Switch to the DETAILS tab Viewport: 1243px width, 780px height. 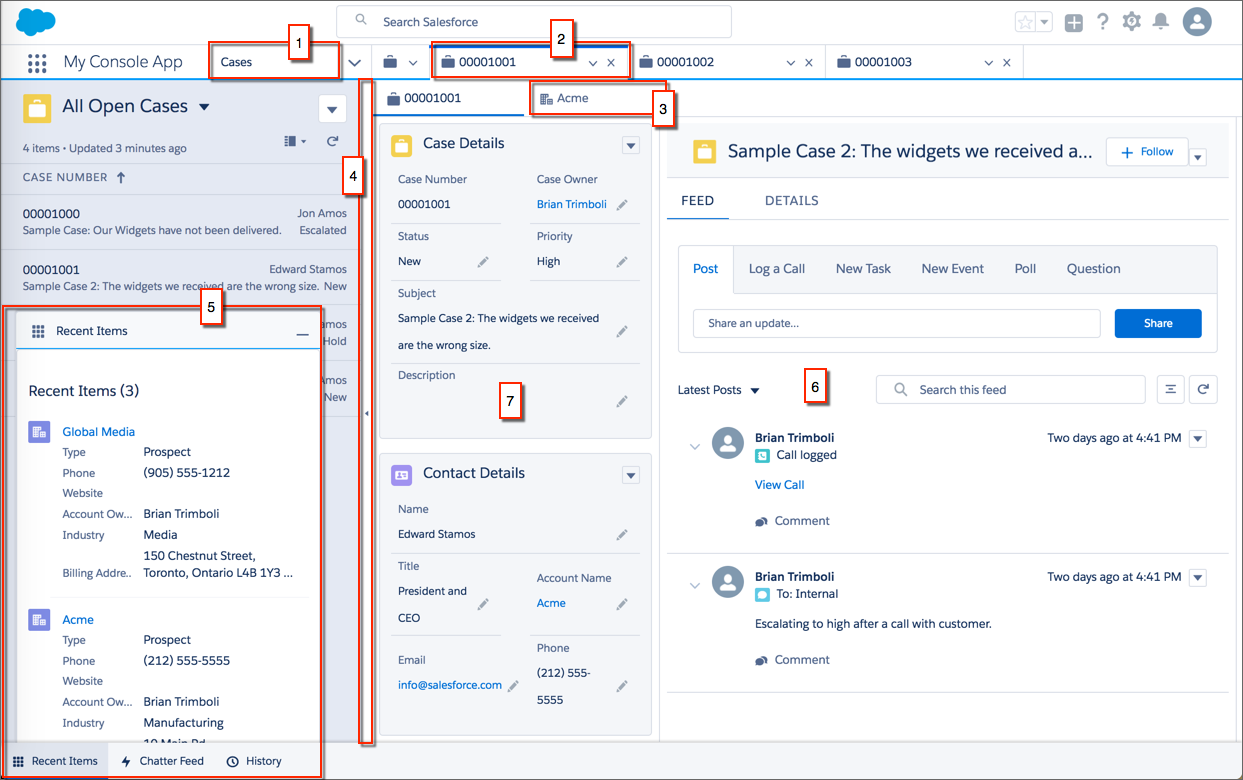tap(791, 201)
